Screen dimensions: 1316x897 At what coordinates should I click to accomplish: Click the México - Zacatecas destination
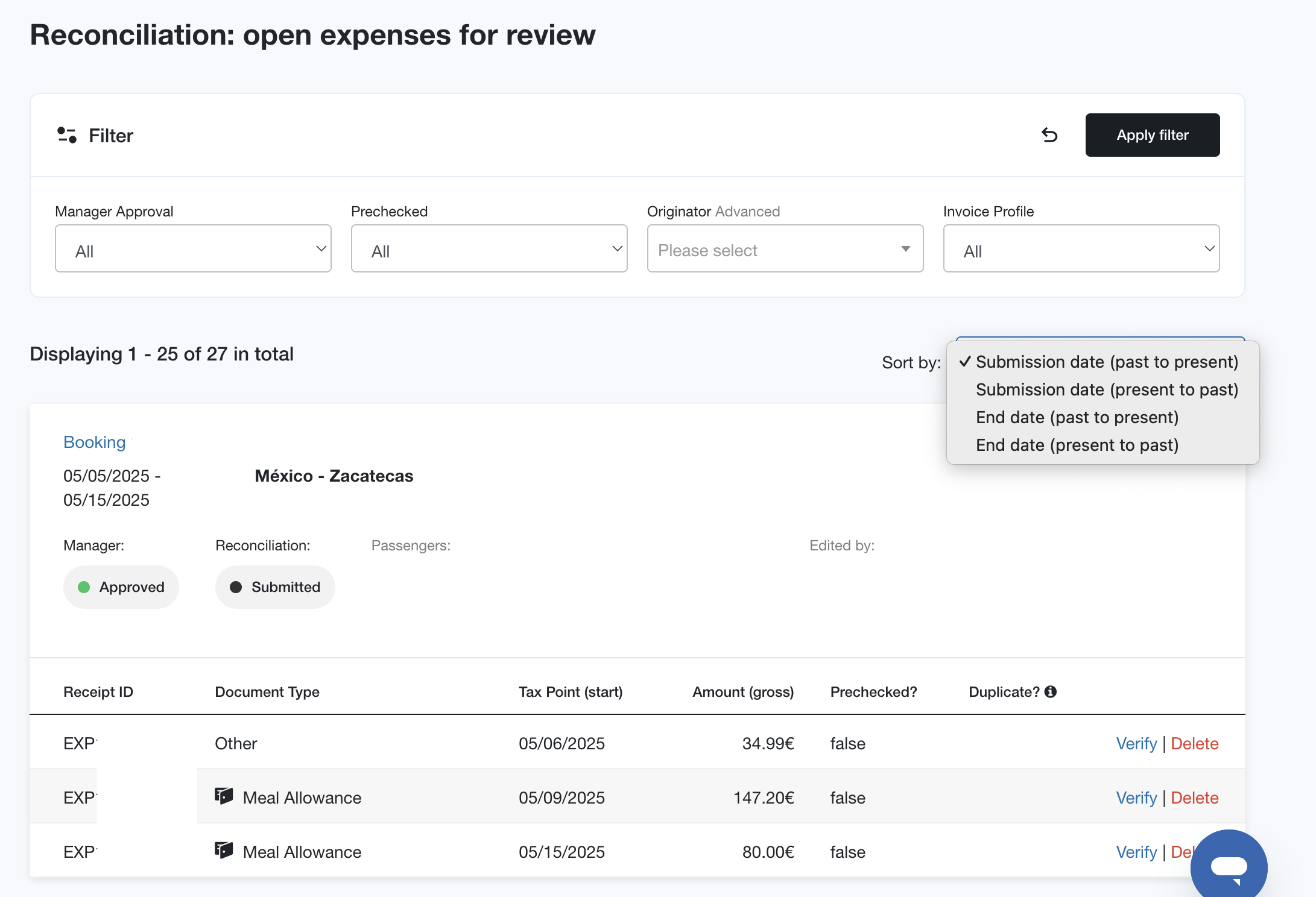[x=334, y=476]
